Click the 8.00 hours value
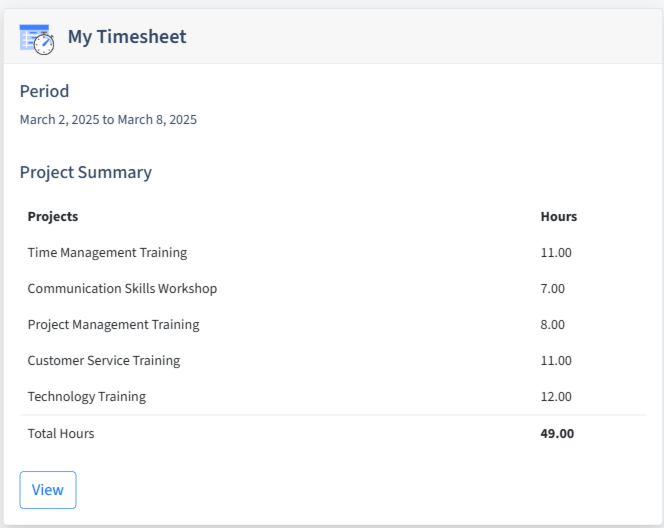Screen dimensions: 664x528 (553, 325)
